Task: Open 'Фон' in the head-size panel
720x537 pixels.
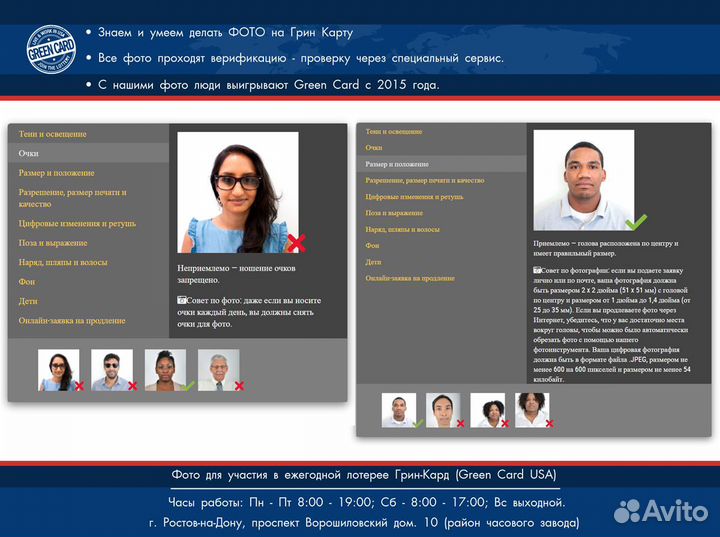Action: pyautogui.click(x=372, y=245)
